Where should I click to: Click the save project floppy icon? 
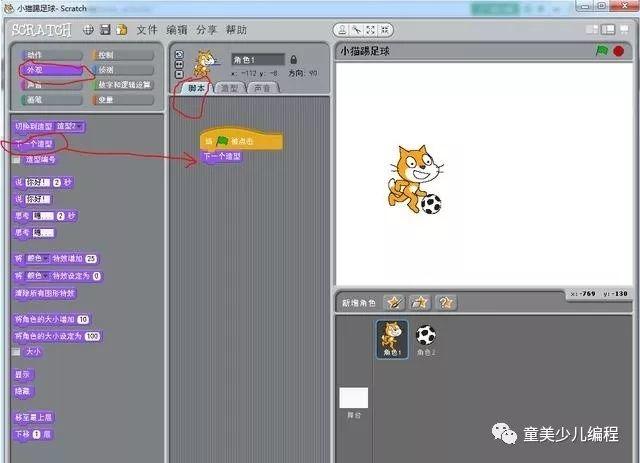pos(105,30)
